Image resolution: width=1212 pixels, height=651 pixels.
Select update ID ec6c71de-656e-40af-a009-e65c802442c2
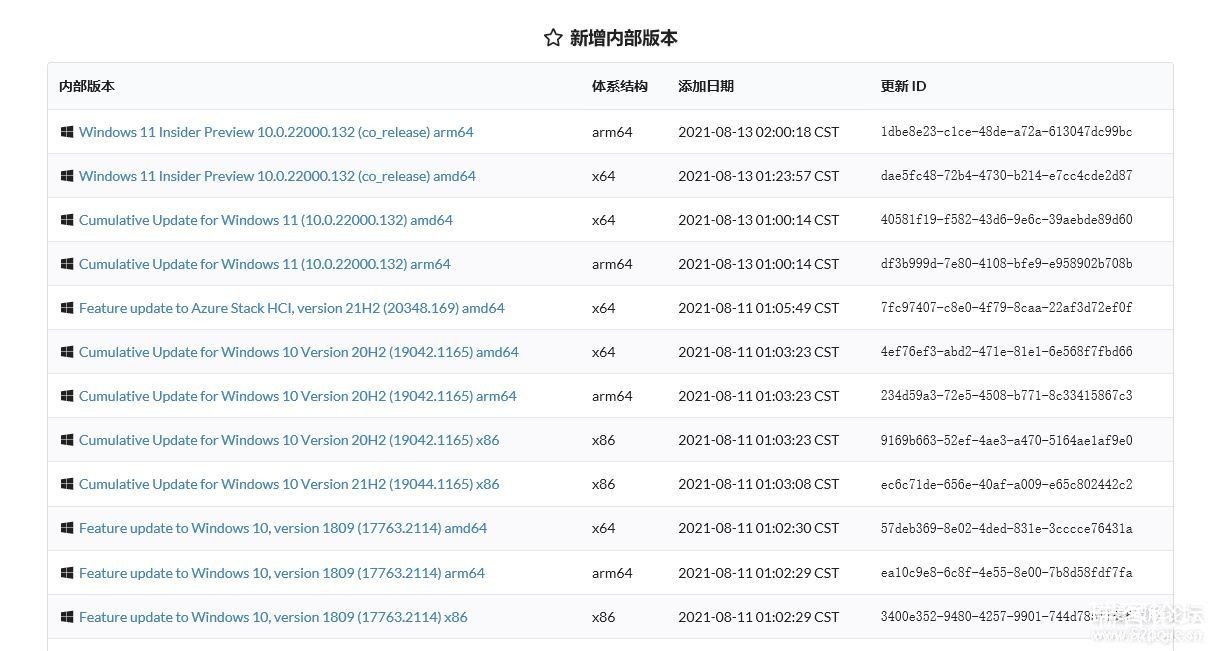[x=1007, y=484]
